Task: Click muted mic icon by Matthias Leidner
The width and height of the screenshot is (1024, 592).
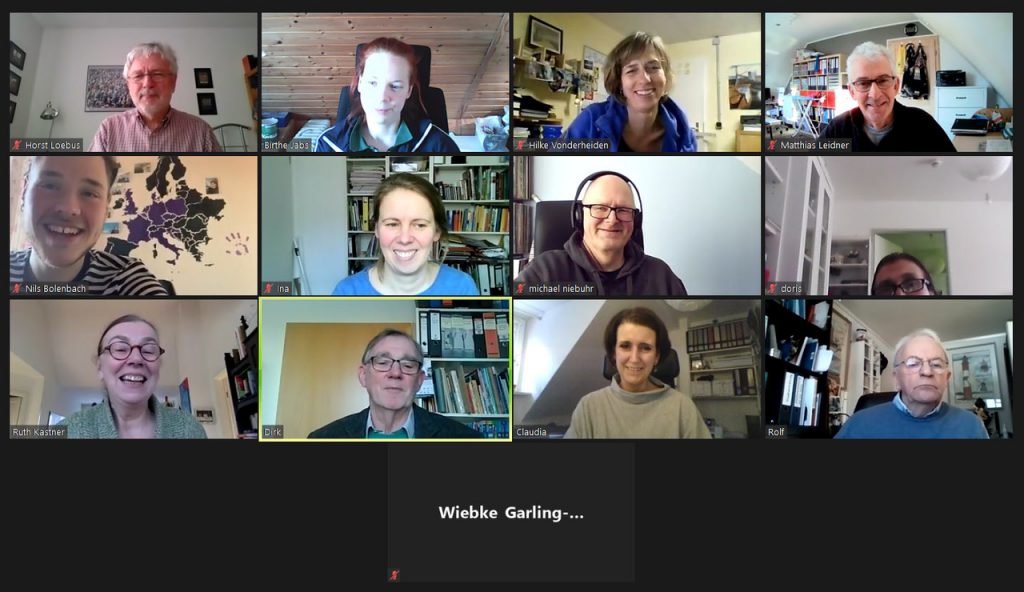Action: click(x=773, y=145)
